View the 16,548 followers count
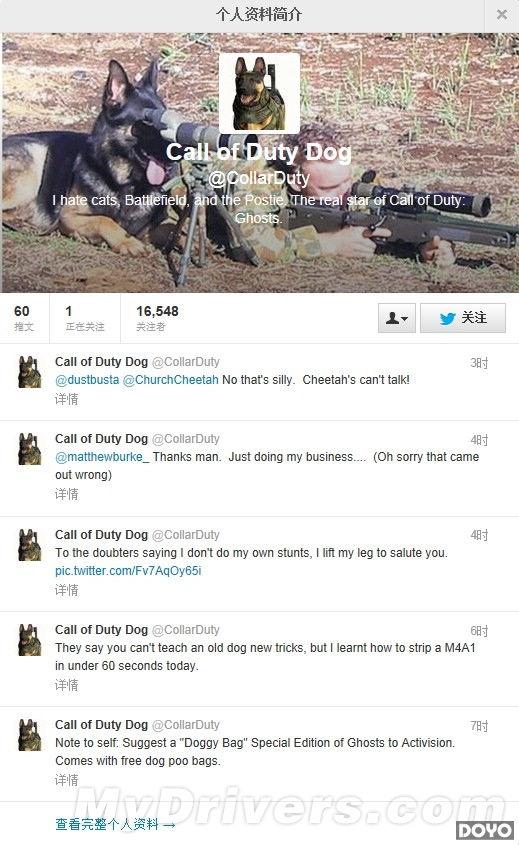The width and height of the screenshot is (519, 845). point(157,318)
